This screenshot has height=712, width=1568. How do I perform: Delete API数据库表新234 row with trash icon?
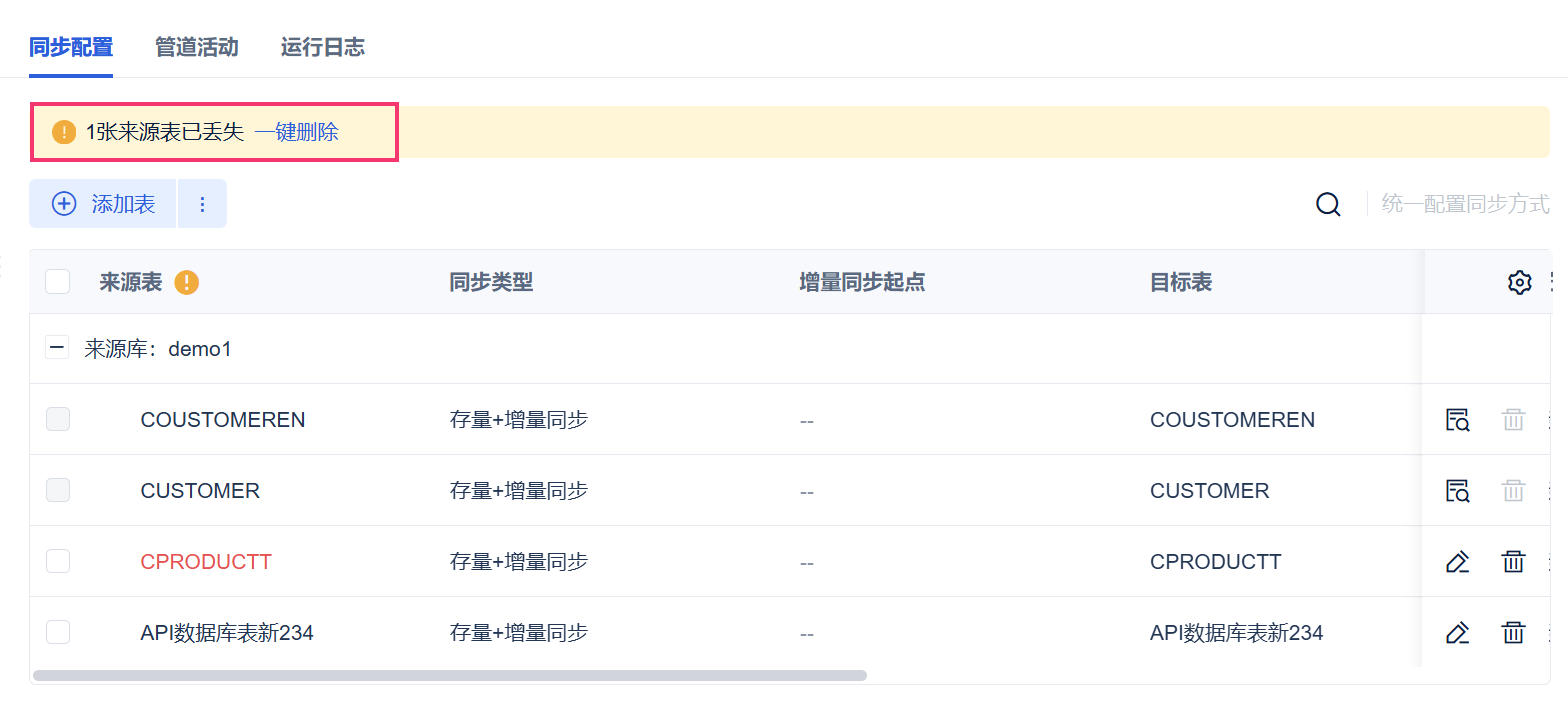[x=1513, y=633]
